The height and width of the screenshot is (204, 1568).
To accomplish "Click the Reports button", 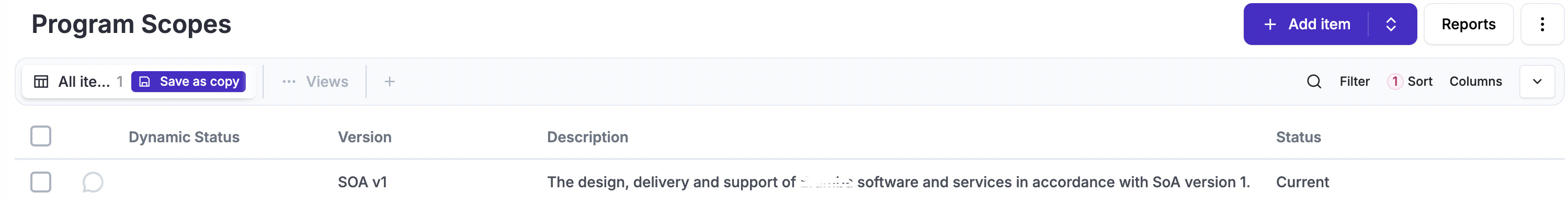I will 1468,25.
